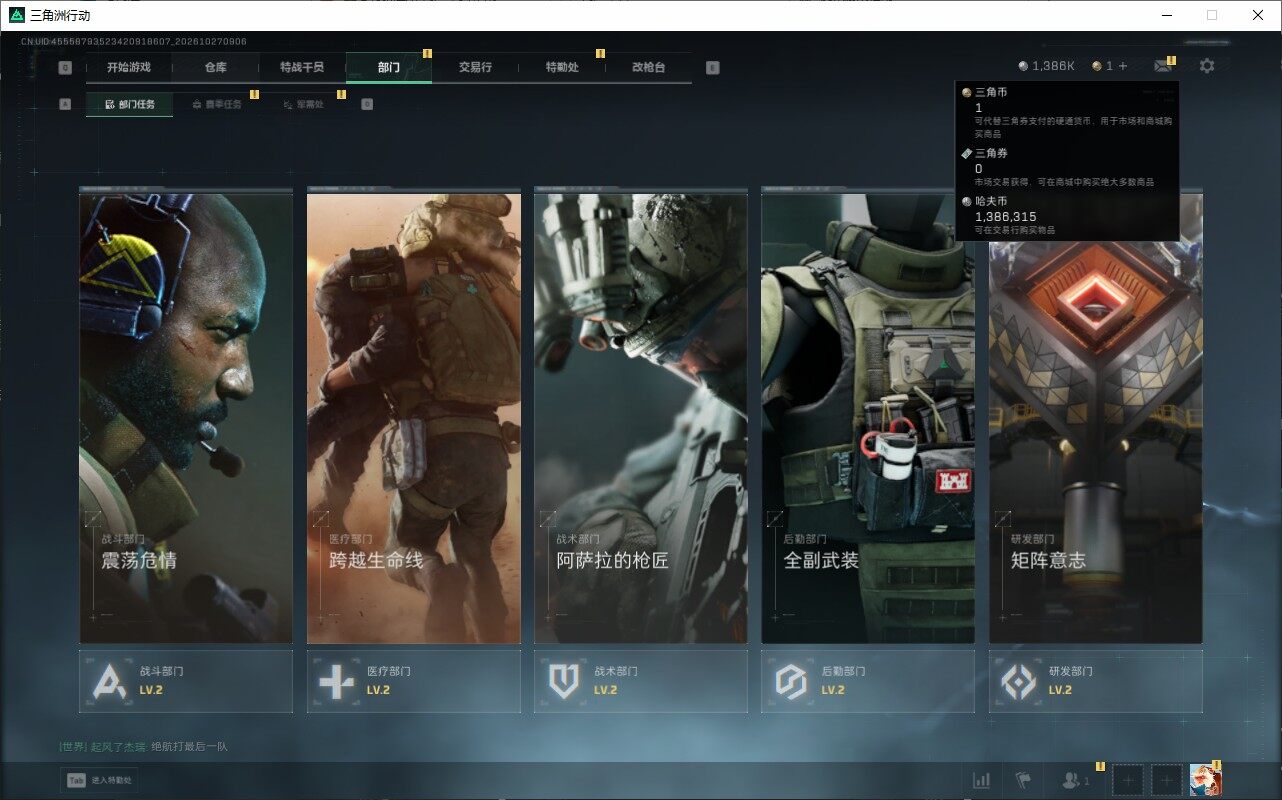Click the plus icon beside 三角币 balance
The image size is (1282, 800).
pos(1123,66)
